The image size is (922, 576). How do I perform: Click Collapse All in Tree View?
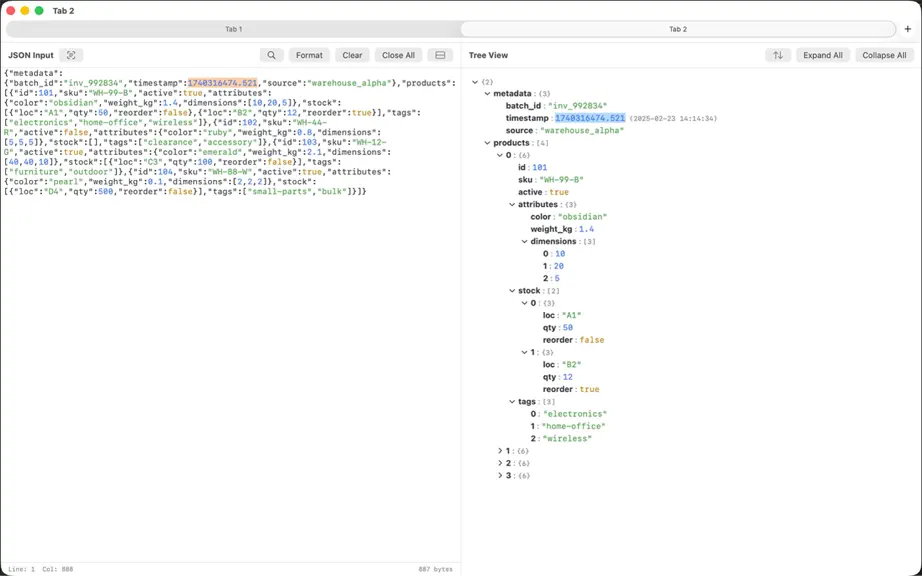tap(884, 55)
